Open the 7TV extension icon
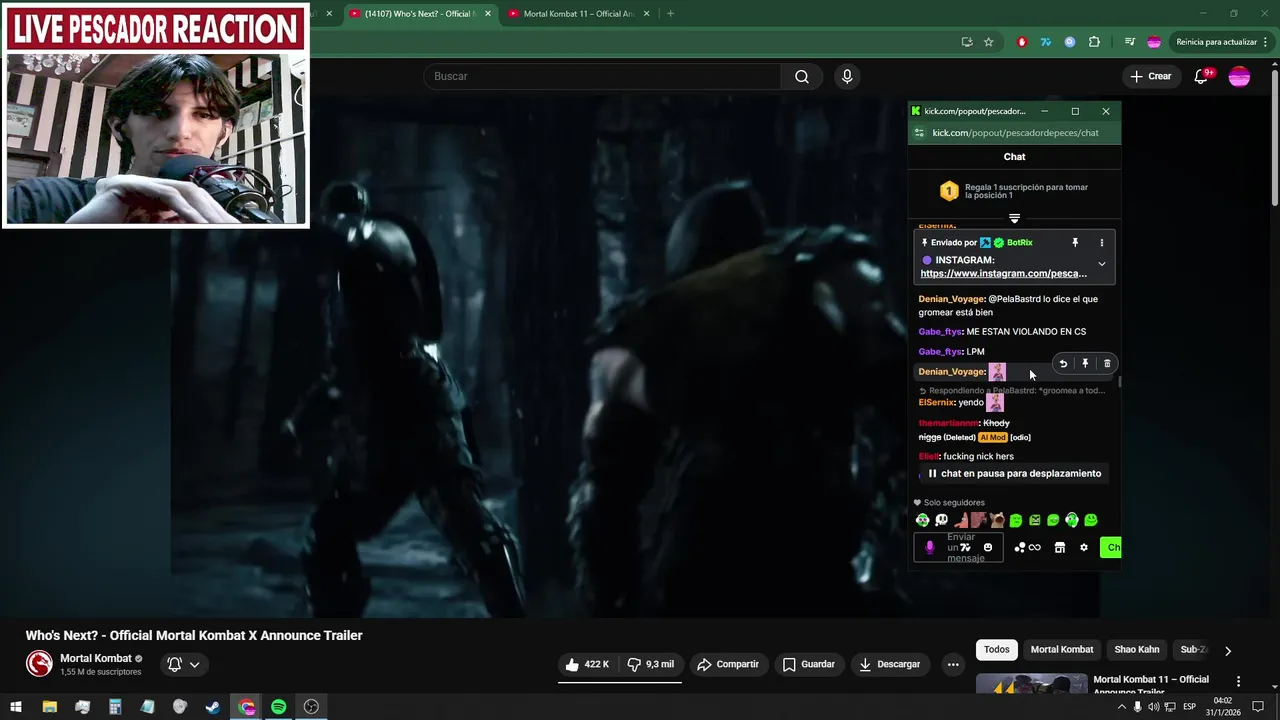1280x720 pixels. [1045, 42]
